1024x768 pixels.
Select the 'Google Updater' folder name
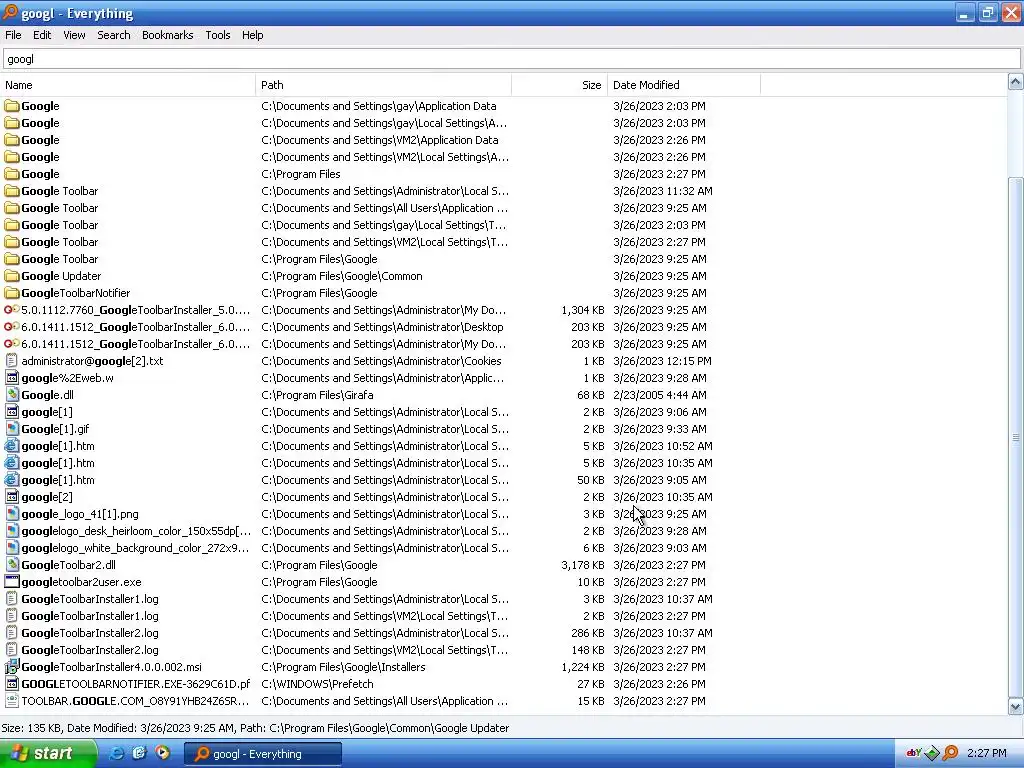(x=61, y=276)
